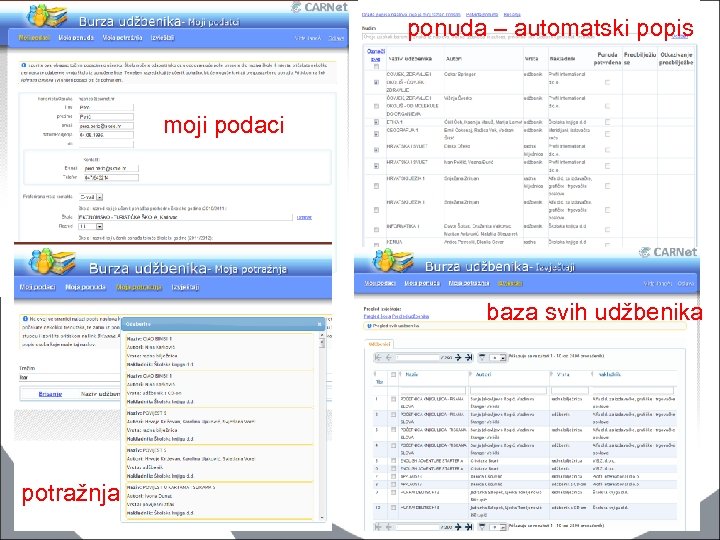
Task: Close the Odaberite popup window
Action: click(320, 324)
